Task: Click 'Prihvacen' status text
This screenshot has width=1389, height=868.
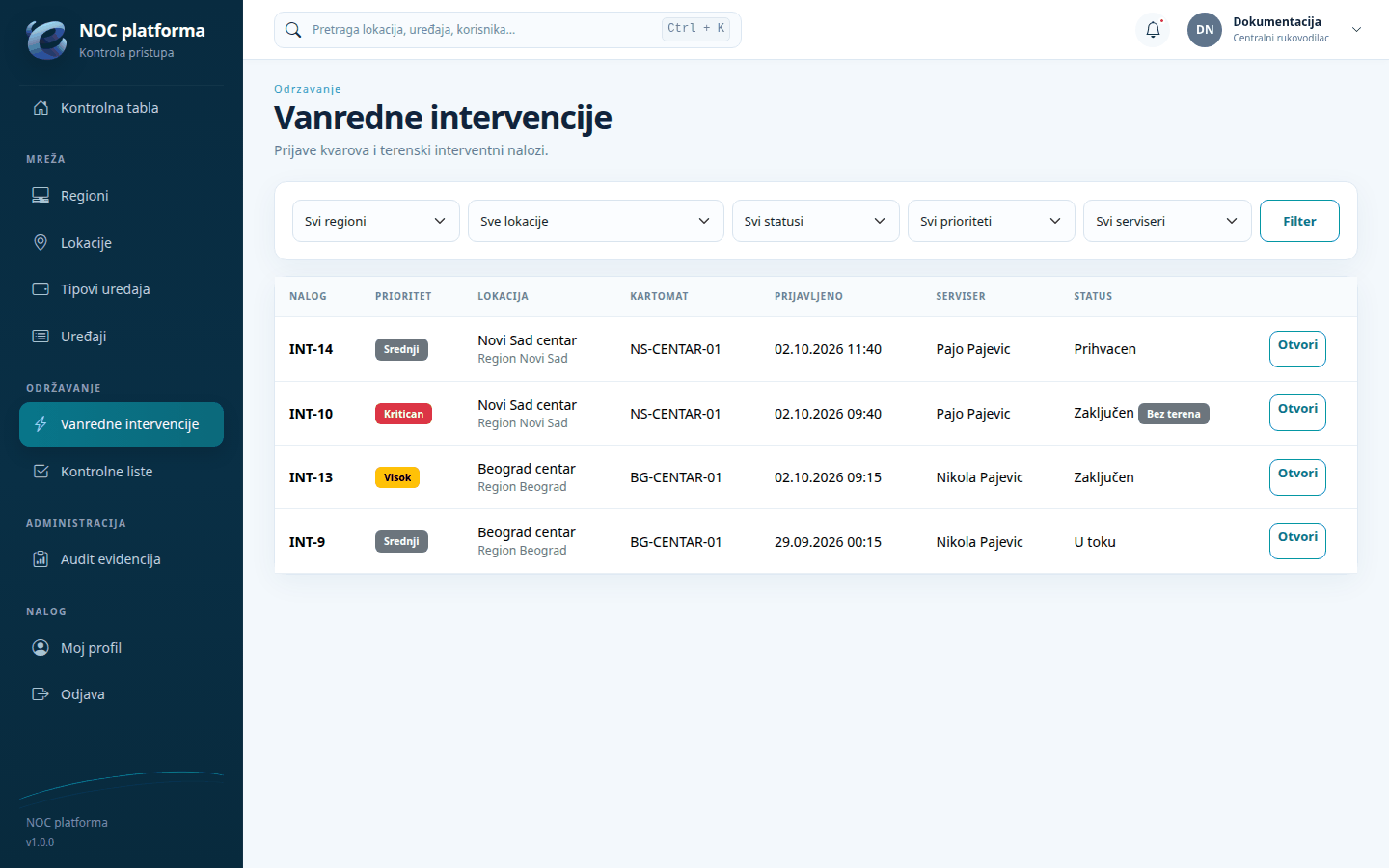Action: pos(1105,349)
